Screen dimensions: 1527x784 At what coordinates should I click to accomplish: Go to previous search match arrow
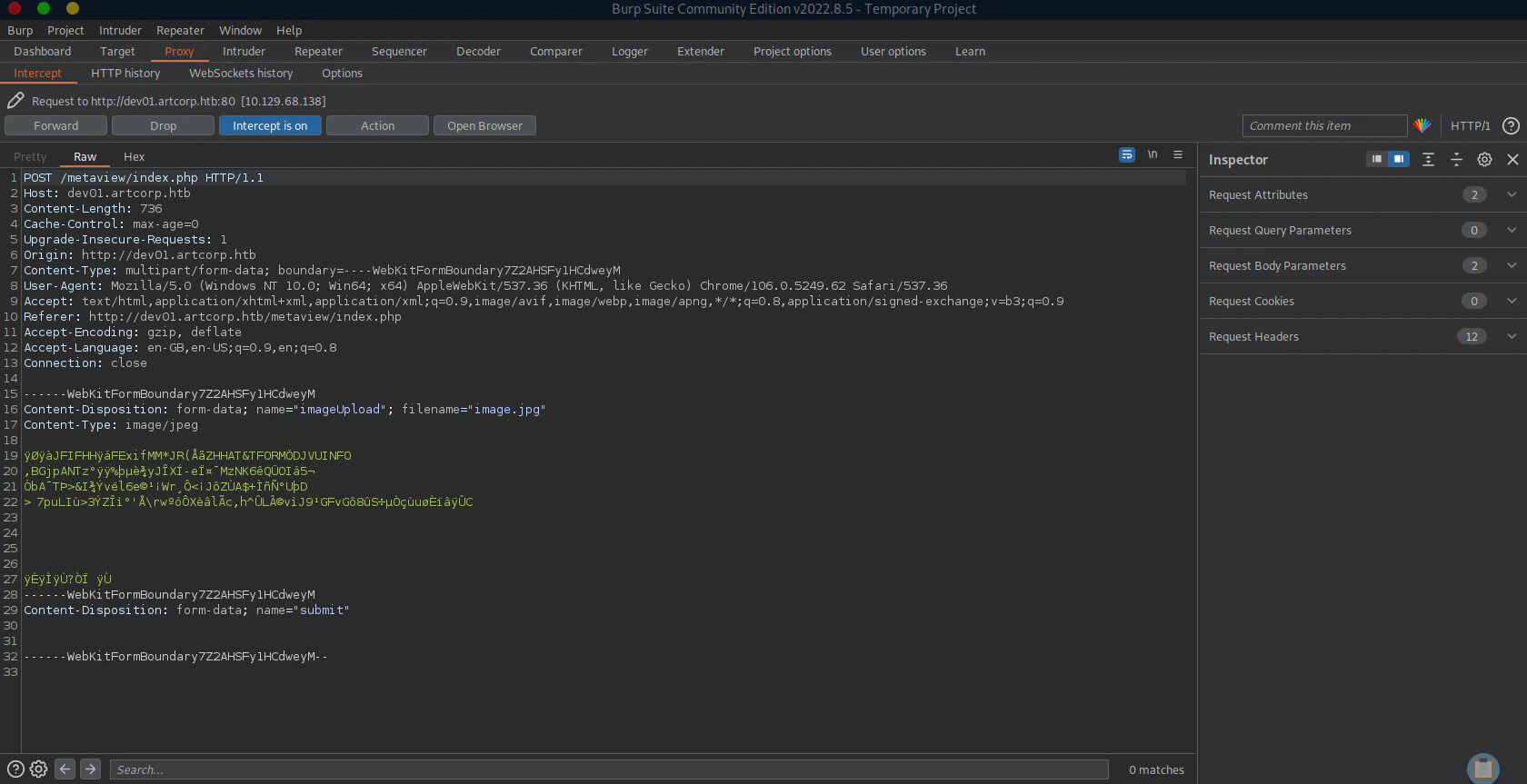click(x=65, y=769)
